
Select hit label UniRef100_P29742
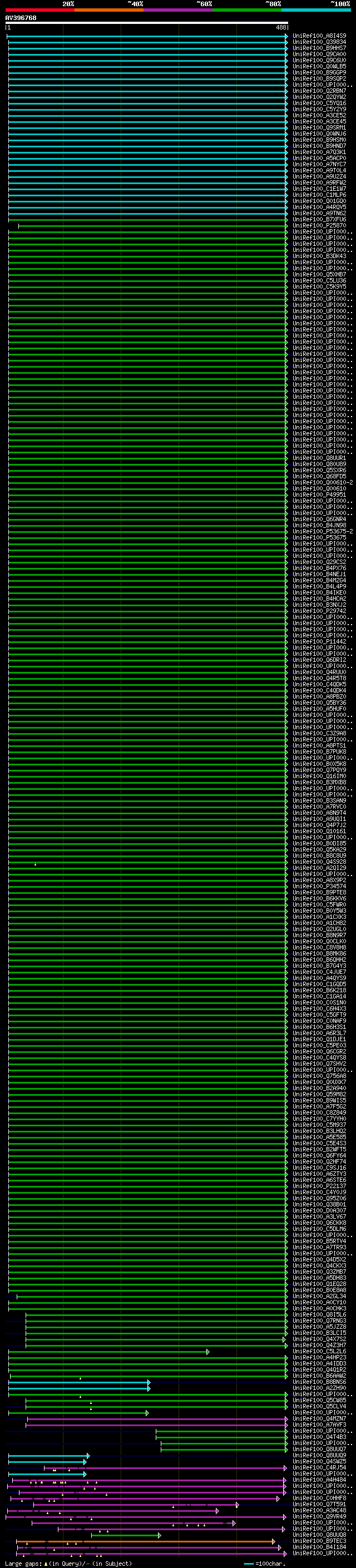tap(319, 611)
